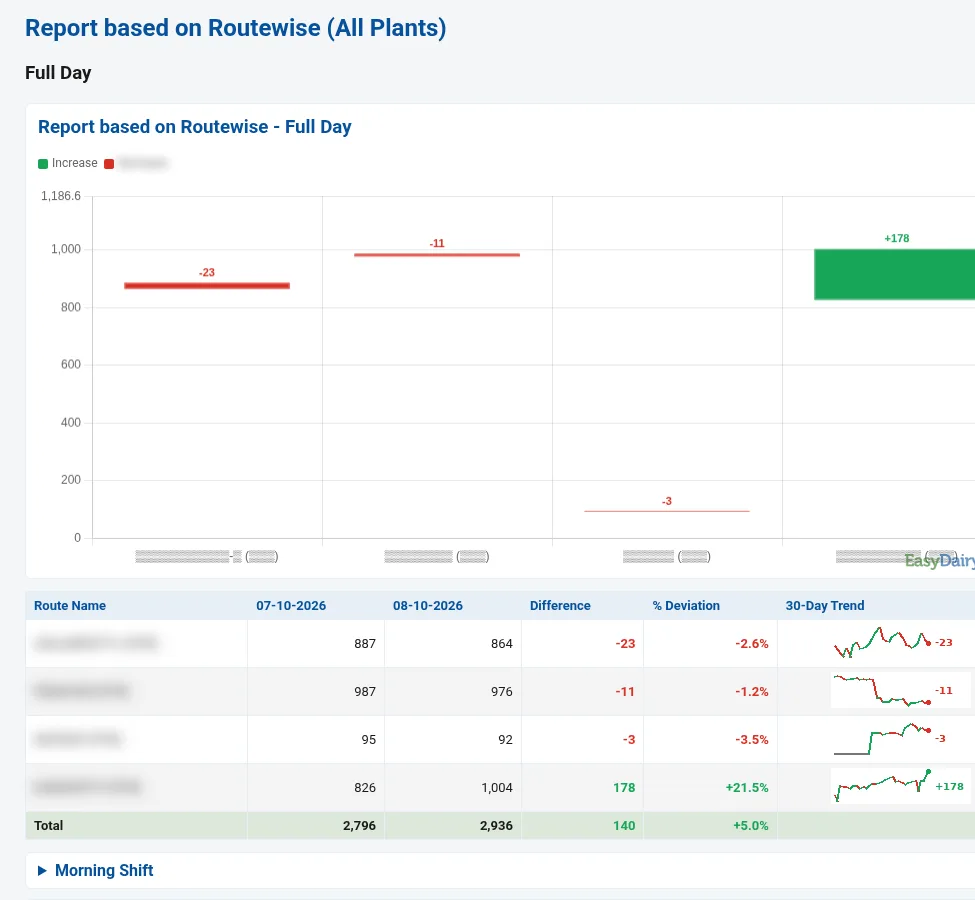The width and height of the screenshot is (975, 900).
Task: Click the red -23 chart bar
Action: pos(207,285)
